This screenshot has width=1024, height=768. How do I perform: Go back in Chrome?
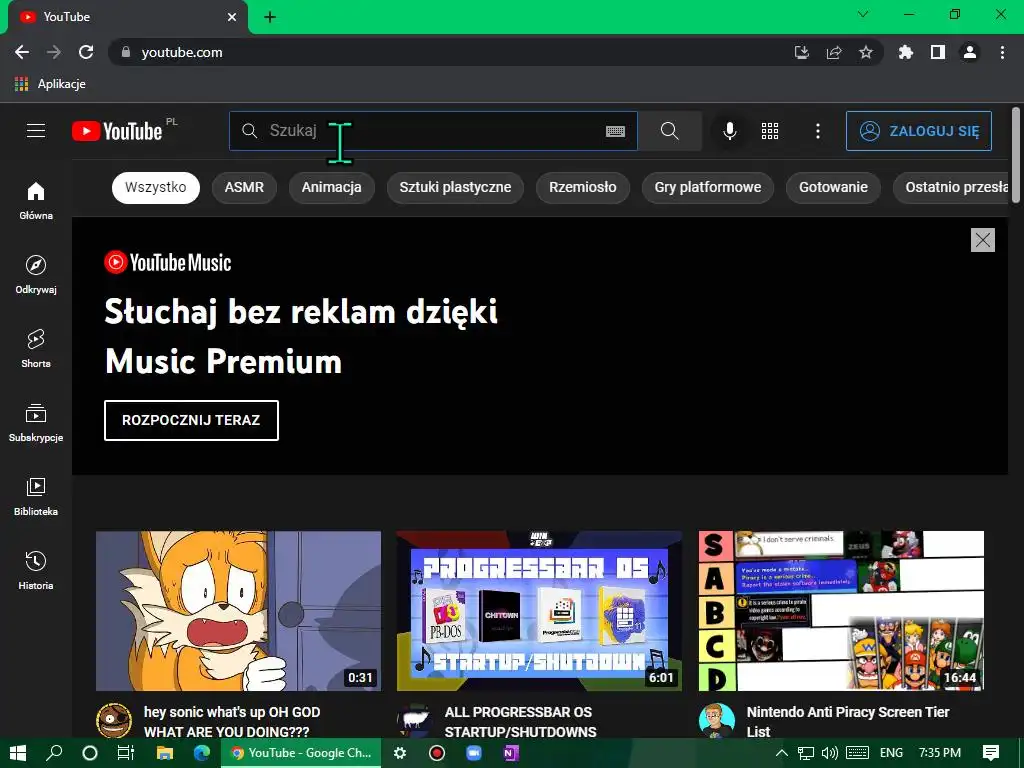point(22,52)
